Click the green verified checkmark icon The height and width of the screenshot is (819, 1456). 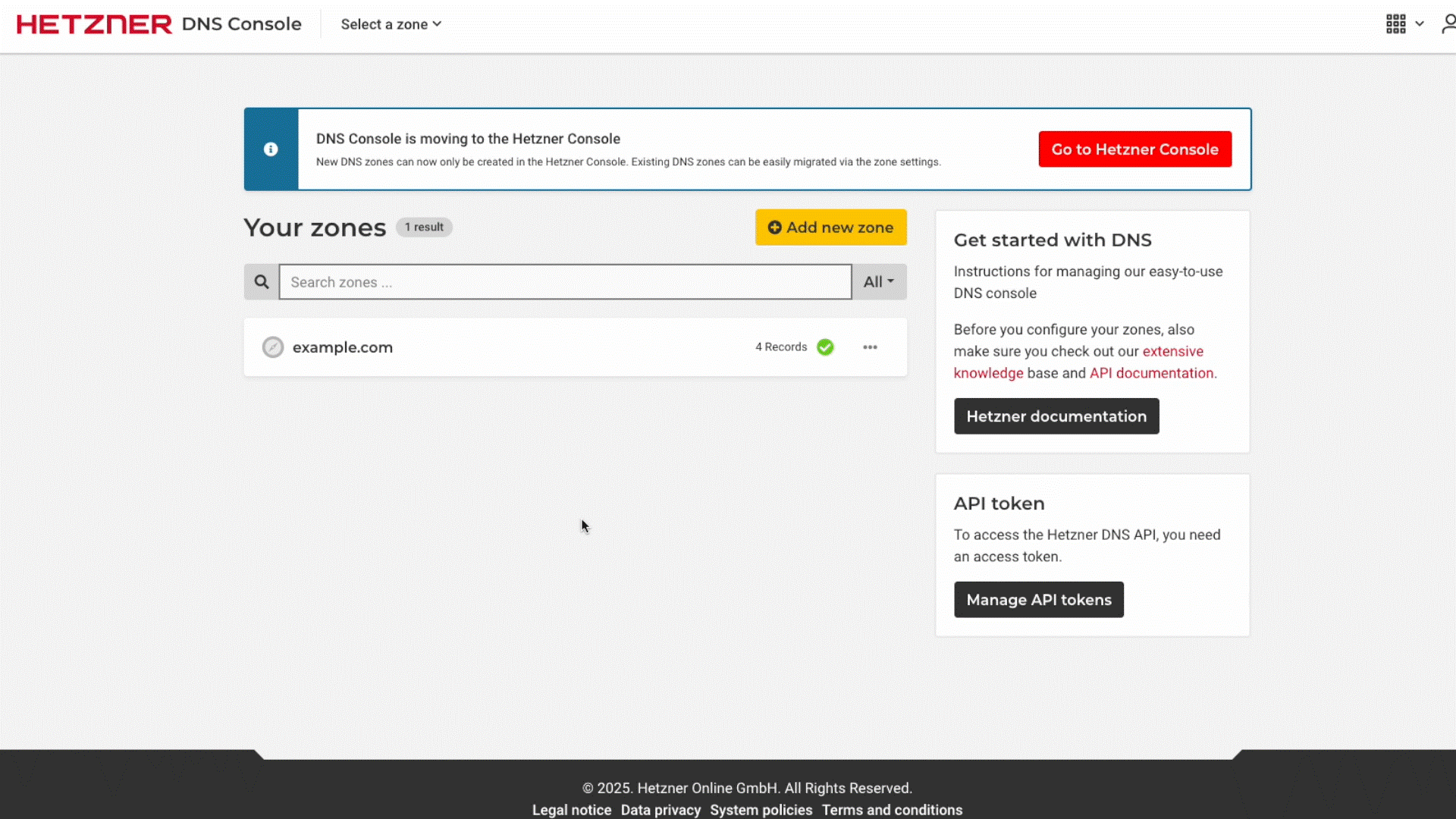[x=825, y=347]
